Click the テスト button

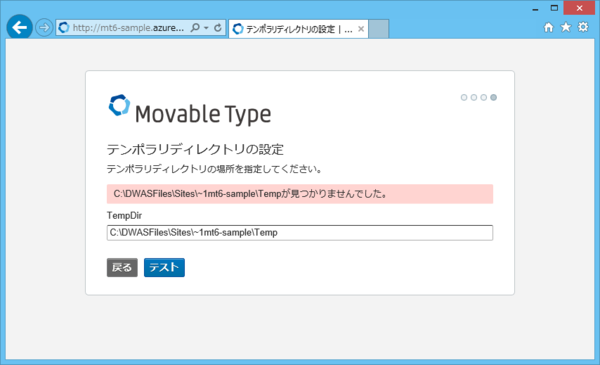coord(164,267)
